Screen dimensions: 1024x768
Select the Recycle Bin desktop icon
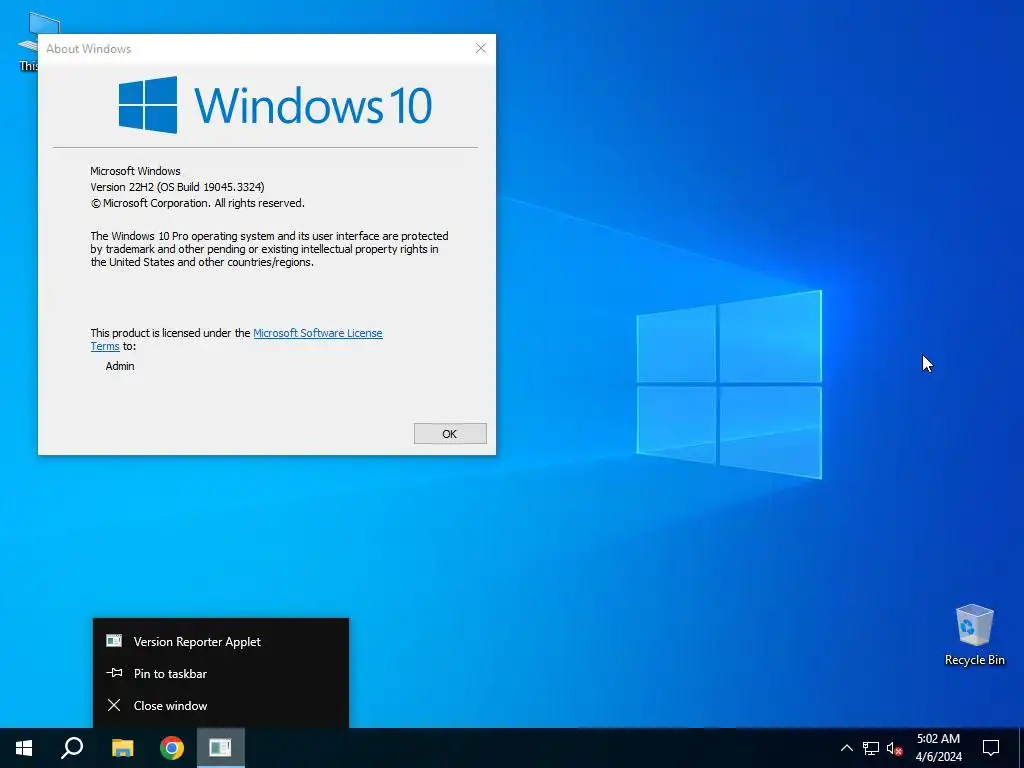tap(974, 635)
